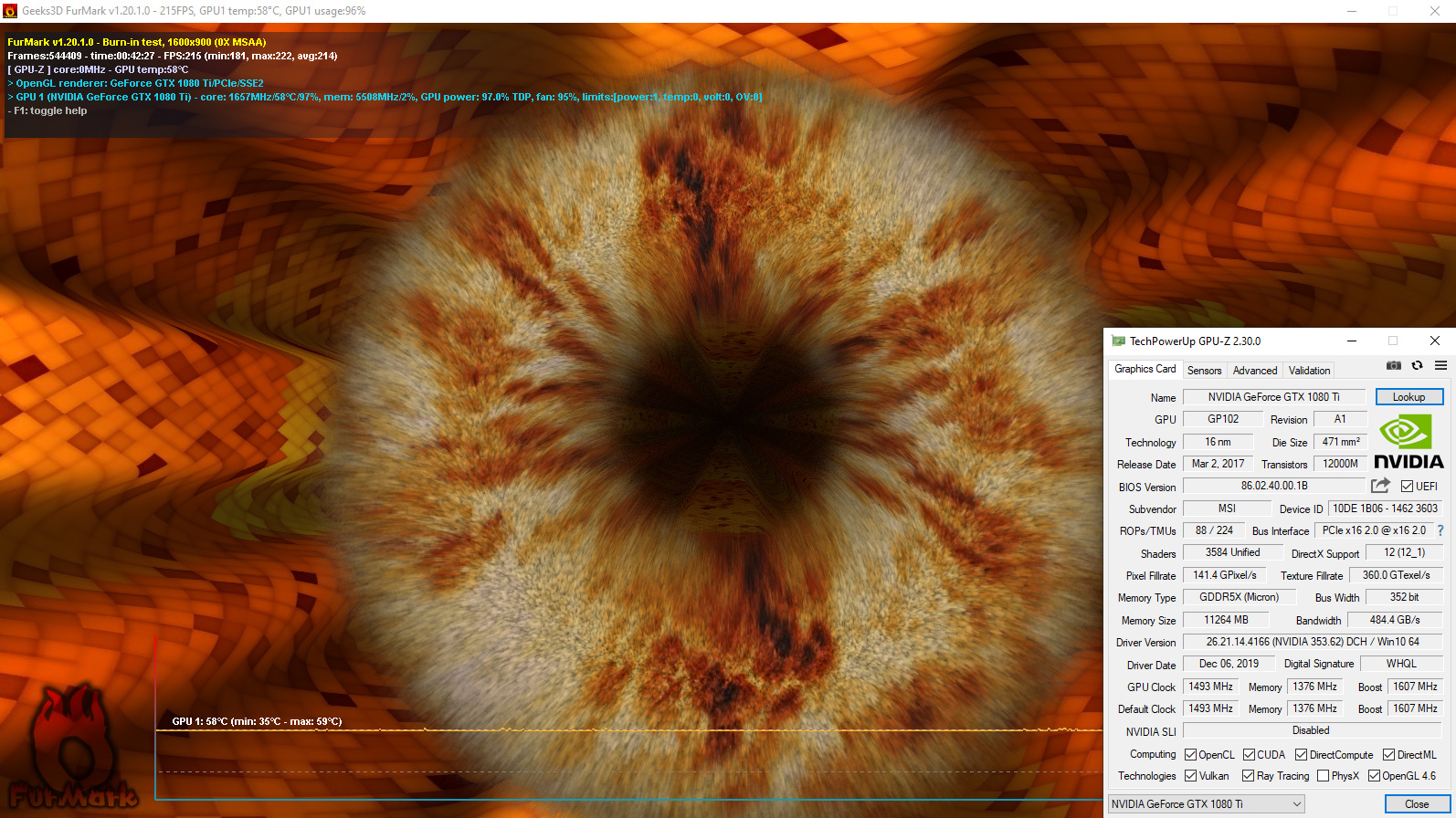Click the Lookup button

1409,397
